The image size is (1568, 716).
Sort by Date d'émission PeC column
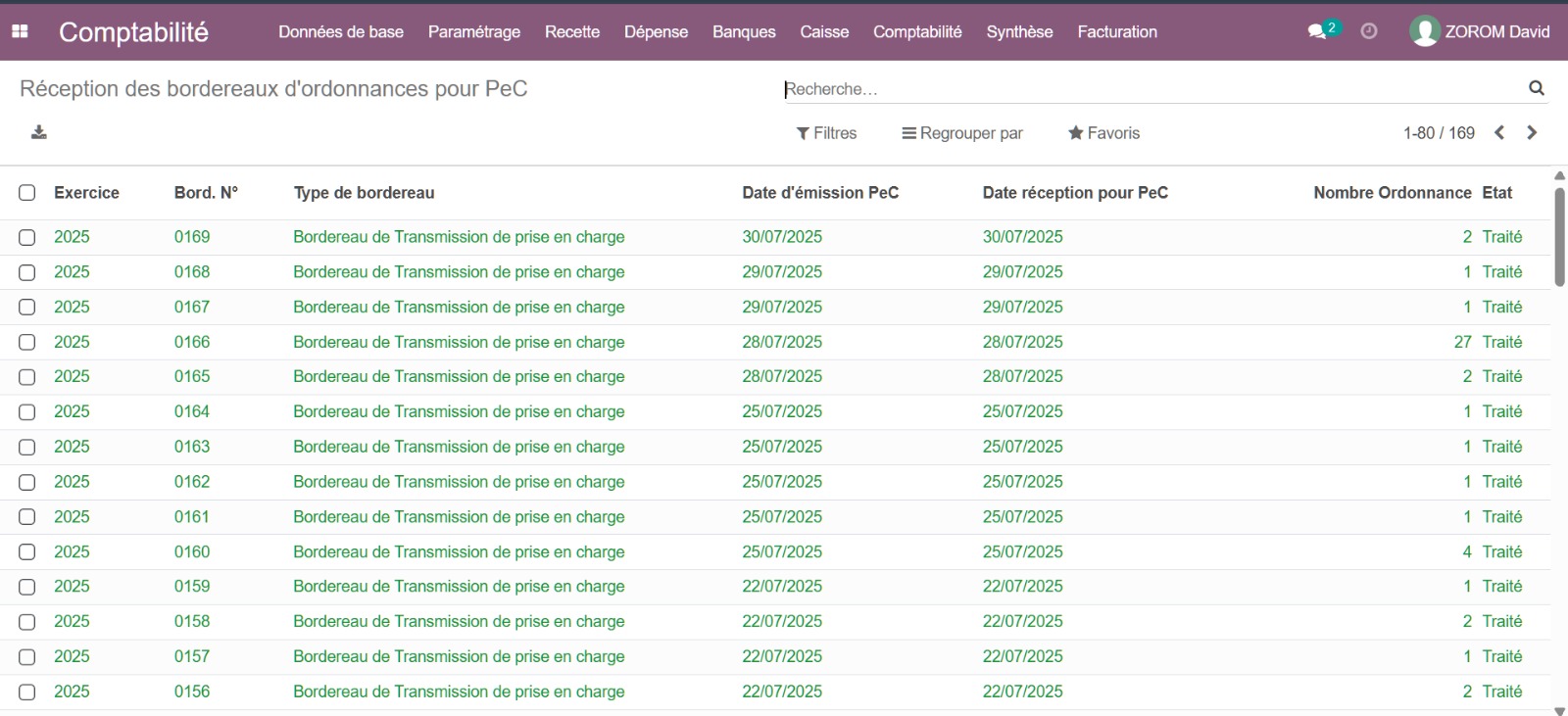coord(820,193)
